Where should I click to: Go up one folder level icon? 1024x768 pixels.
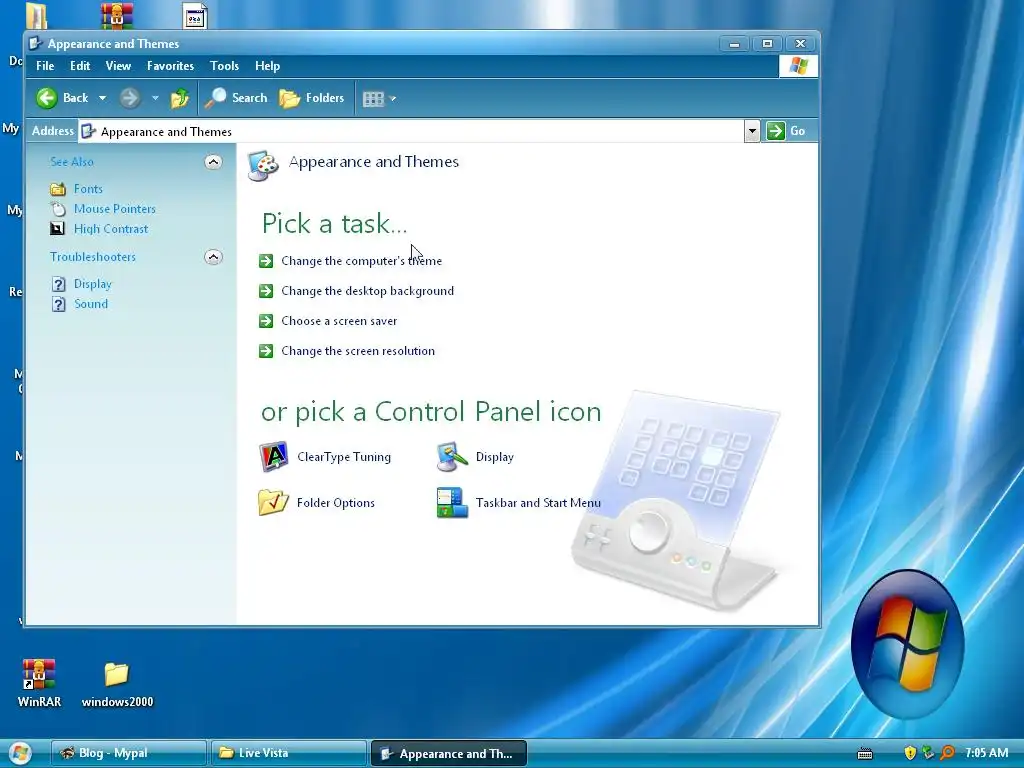pos(180,98)
